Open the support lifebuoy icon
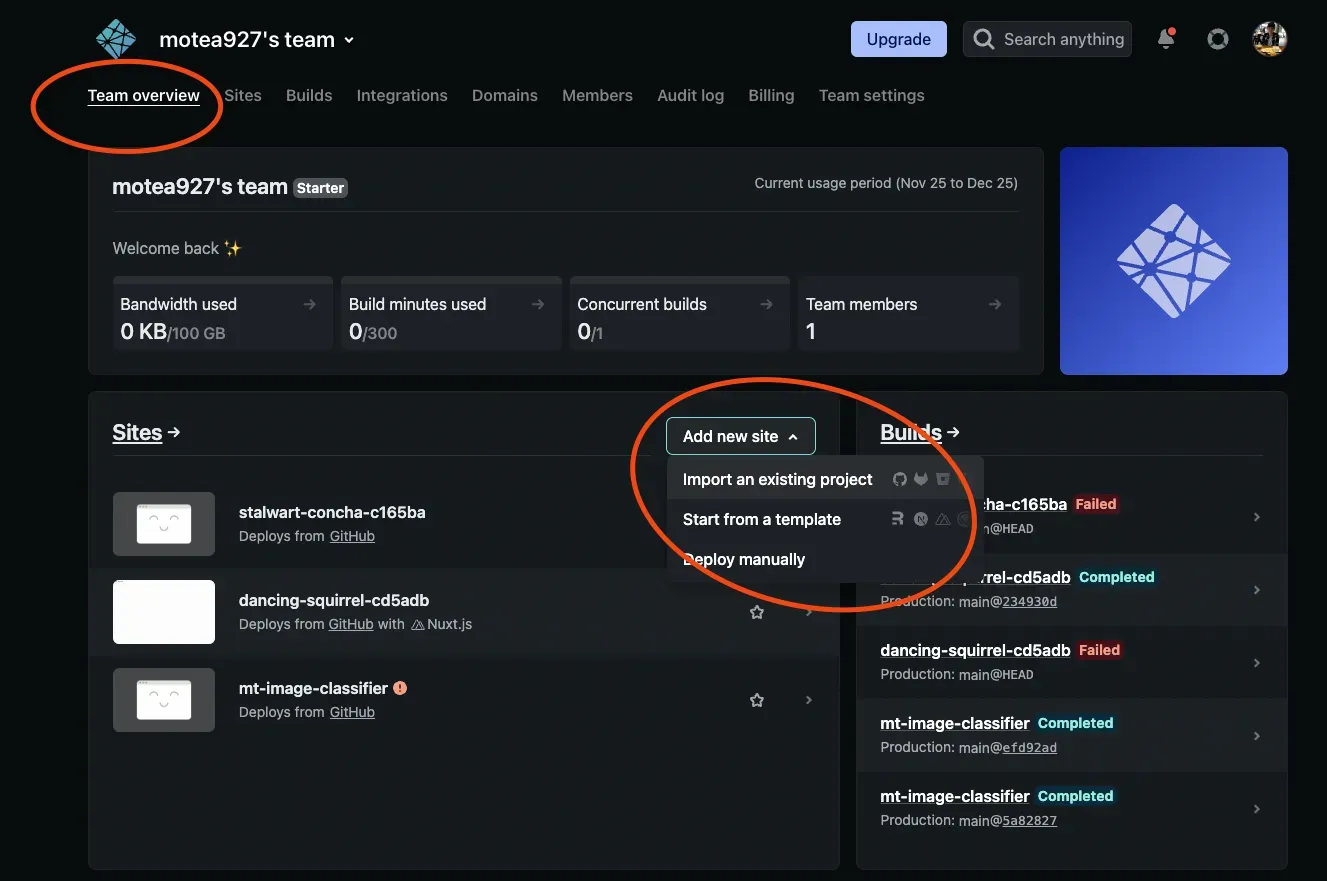1327x881 pixels. 1217,39
